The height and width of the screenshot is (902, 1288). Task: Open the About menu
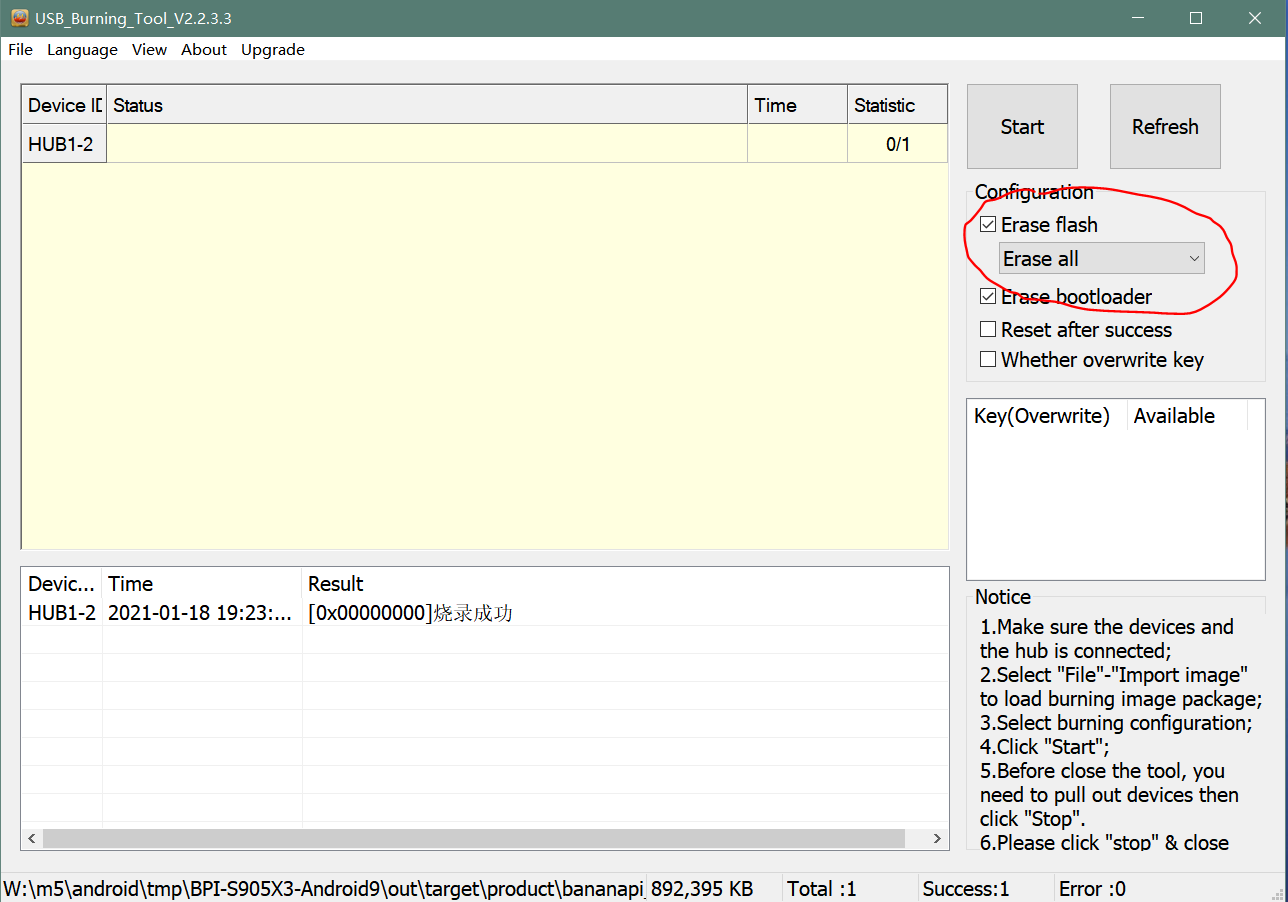pyautogui.click(x=204, y=49)
